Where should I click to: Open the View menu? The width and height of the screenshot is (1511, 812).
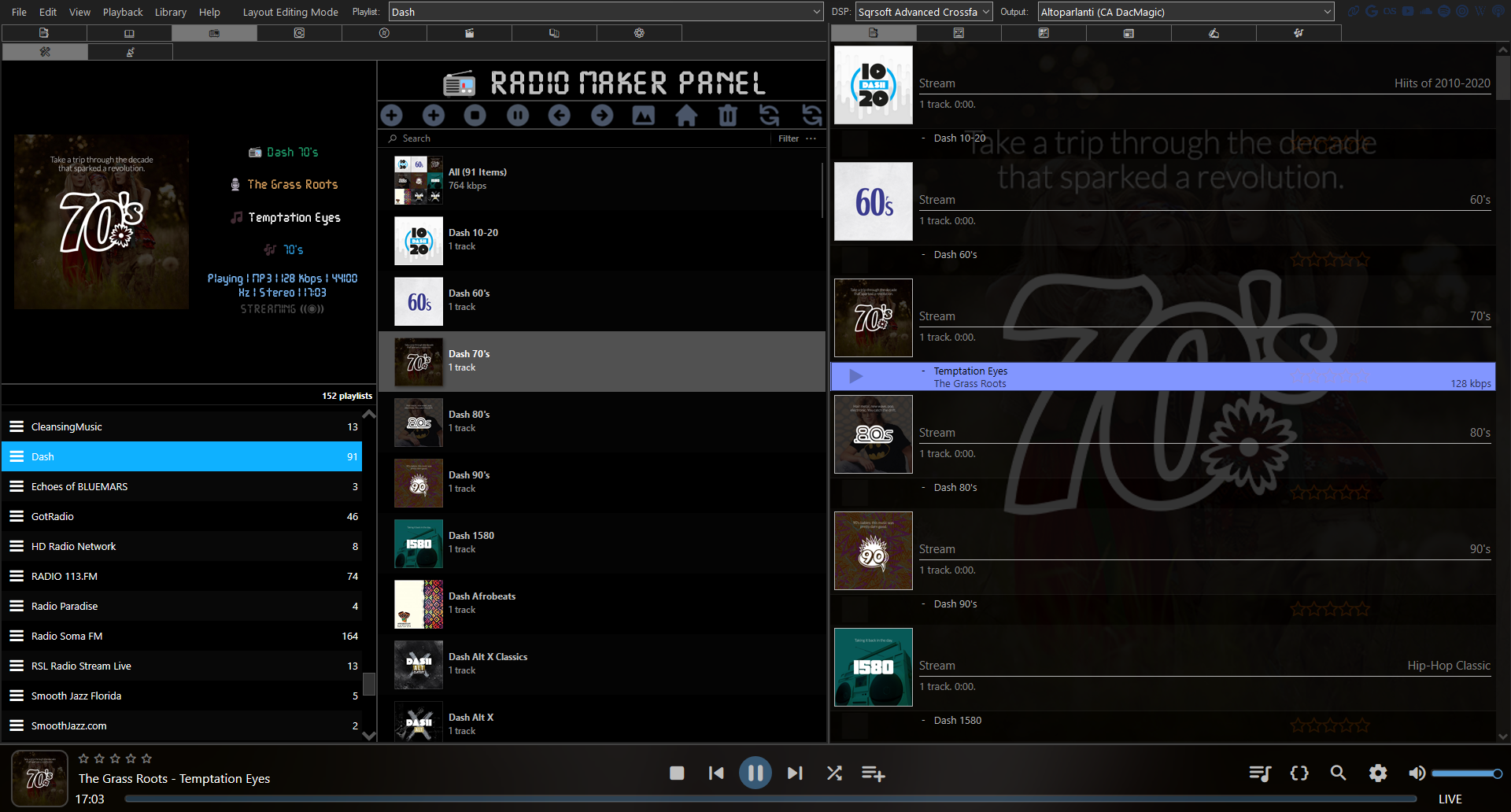[x=79, y=12]
